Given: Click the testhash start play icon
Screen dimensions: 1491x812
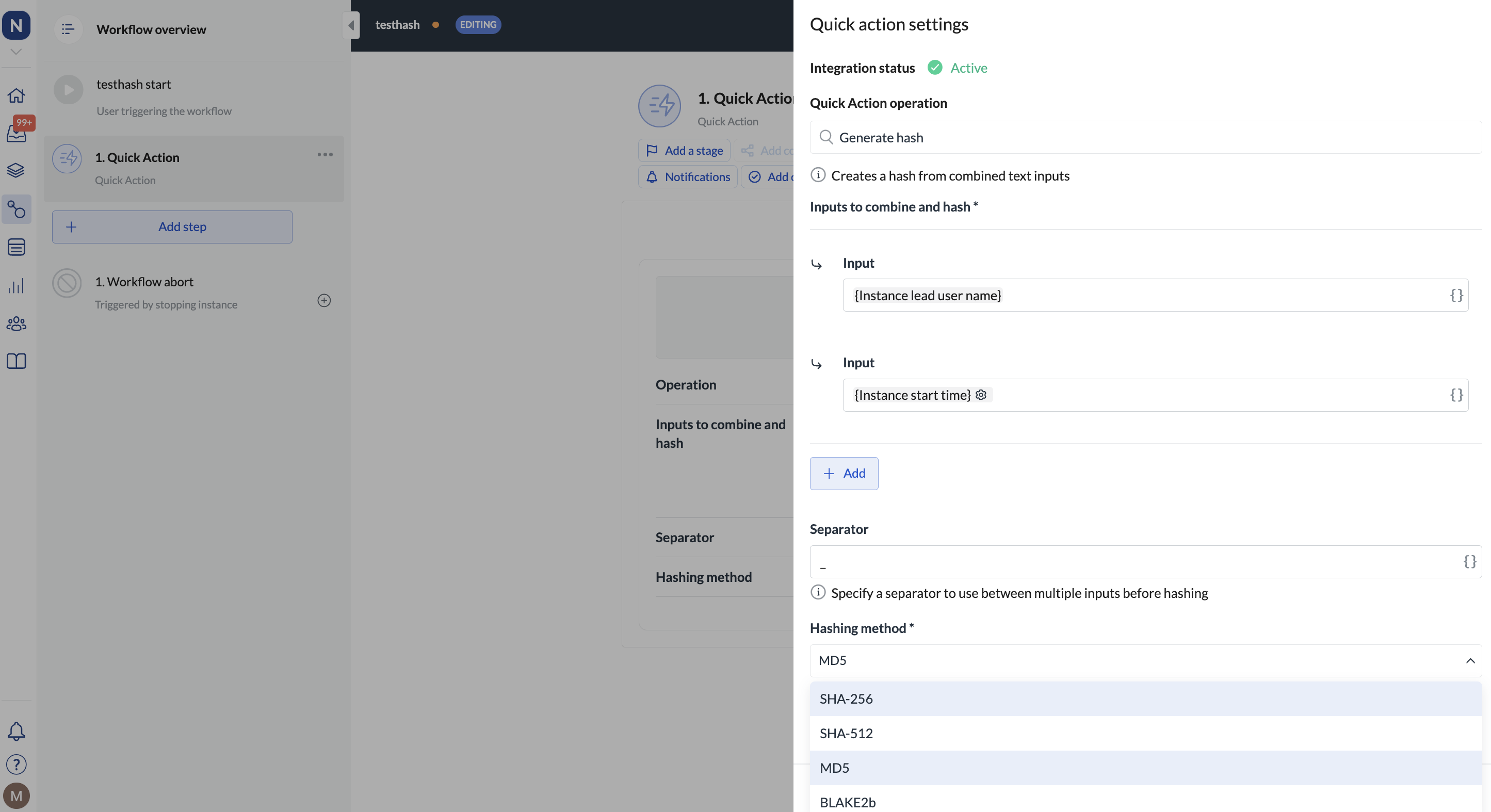Looking at the screenshot, I should point(68,90).
